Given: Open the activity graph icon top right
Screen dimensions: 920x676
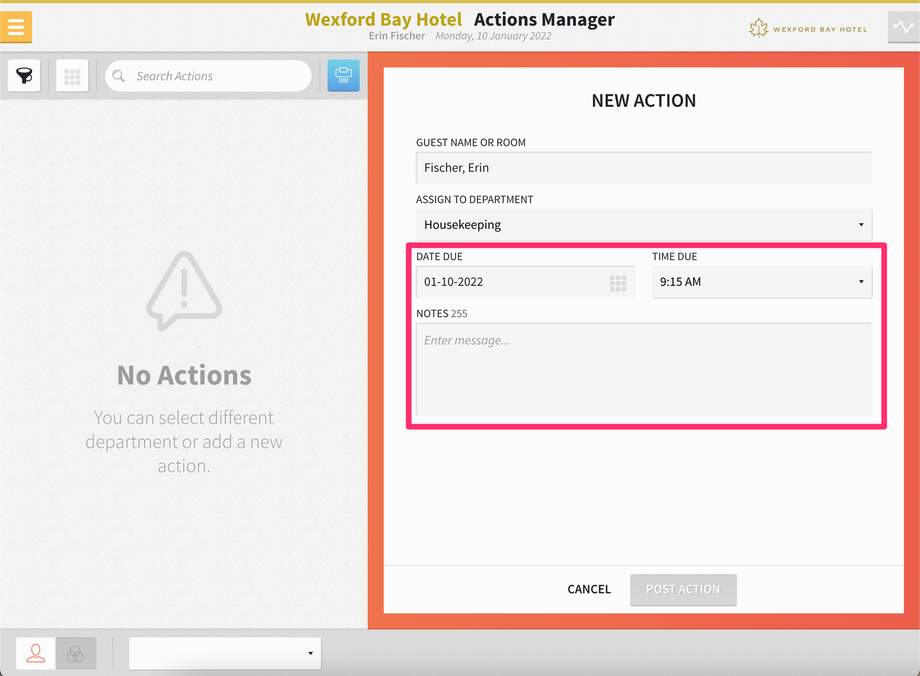Looking at the screenshot, I should 903,27.
